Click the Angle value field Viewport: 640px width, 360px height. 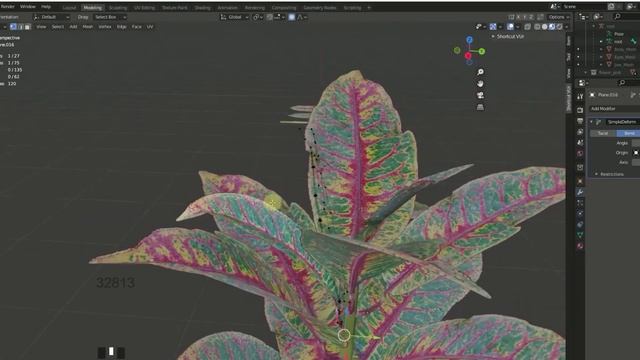tap(636, 143)
